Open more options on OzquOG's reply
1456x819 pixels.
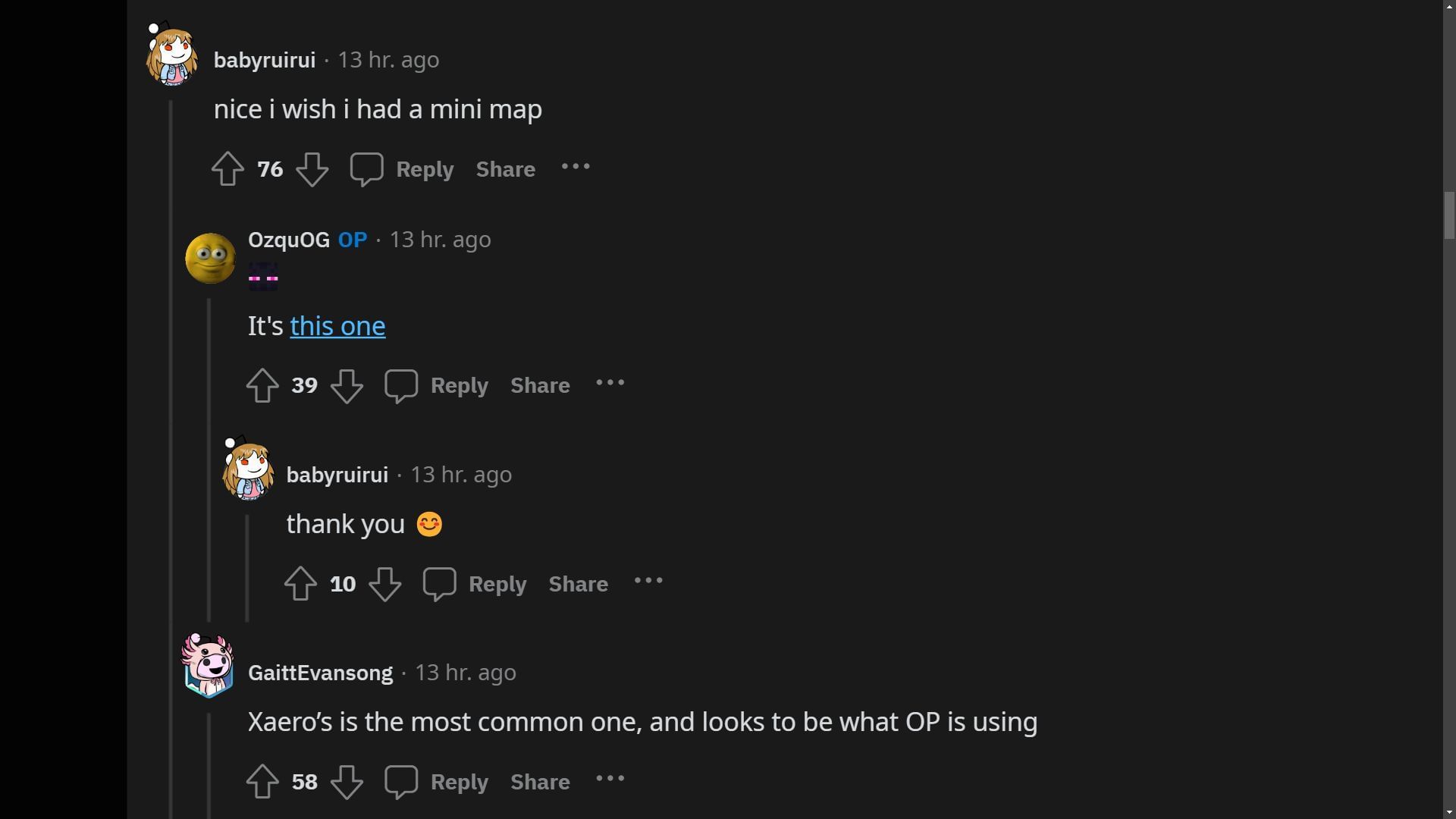[x=610, y=383]
